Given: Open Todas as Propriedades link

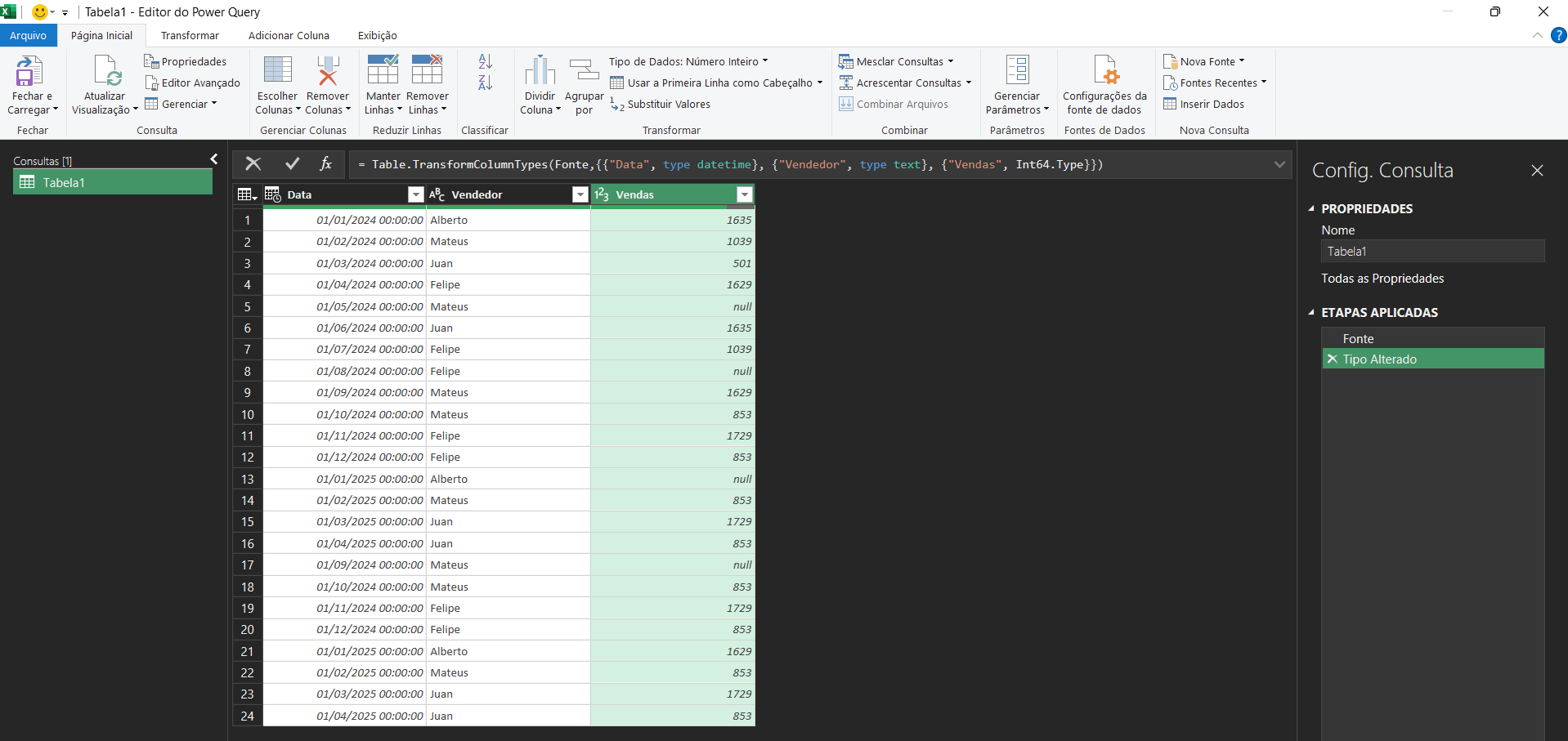Looking at the screenshot, I should (x=1382, y=278).
